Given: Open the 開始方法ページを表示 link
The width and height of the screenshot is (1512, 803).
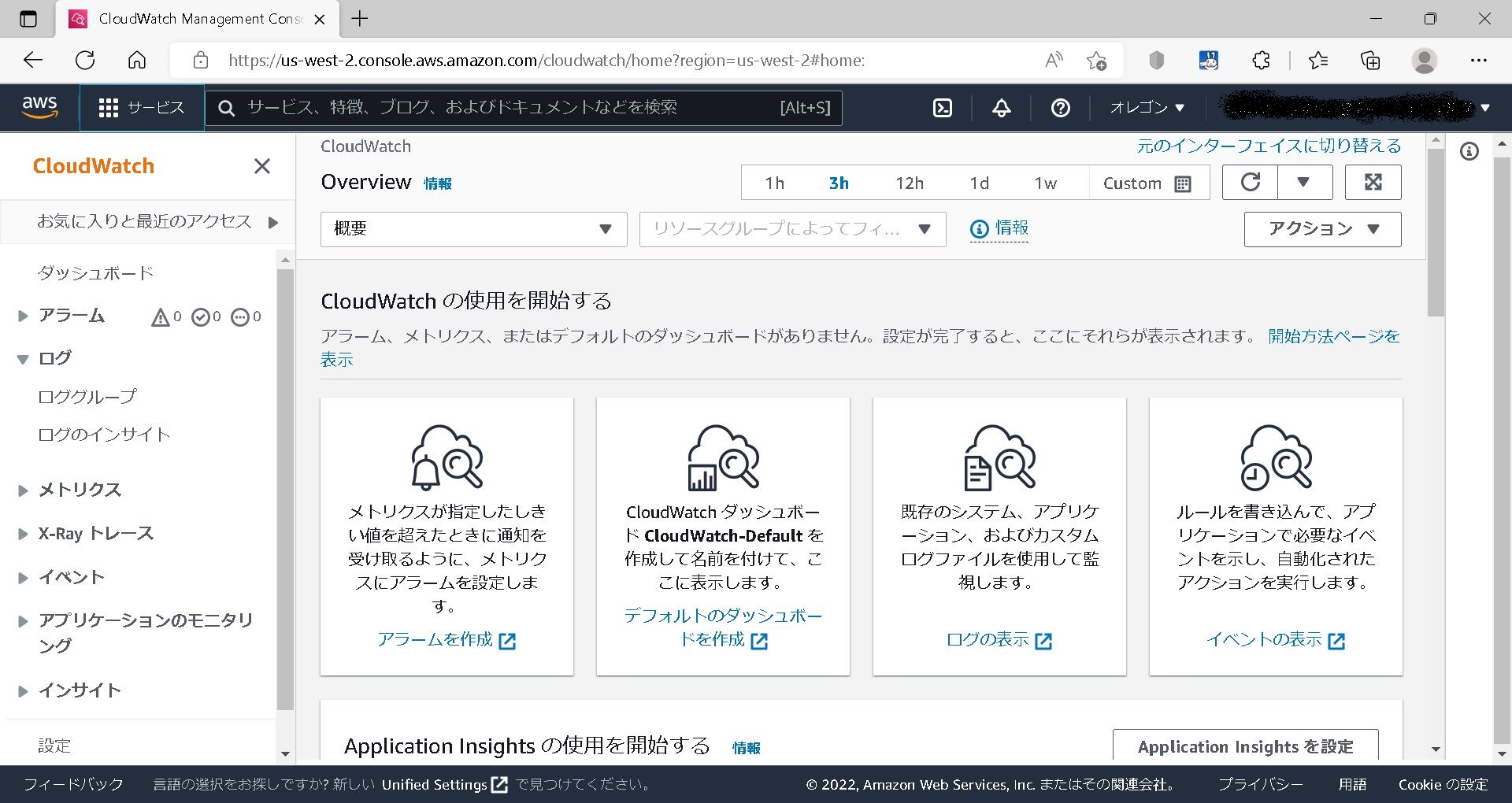Looking at the screenshot, I should 1333,337.
